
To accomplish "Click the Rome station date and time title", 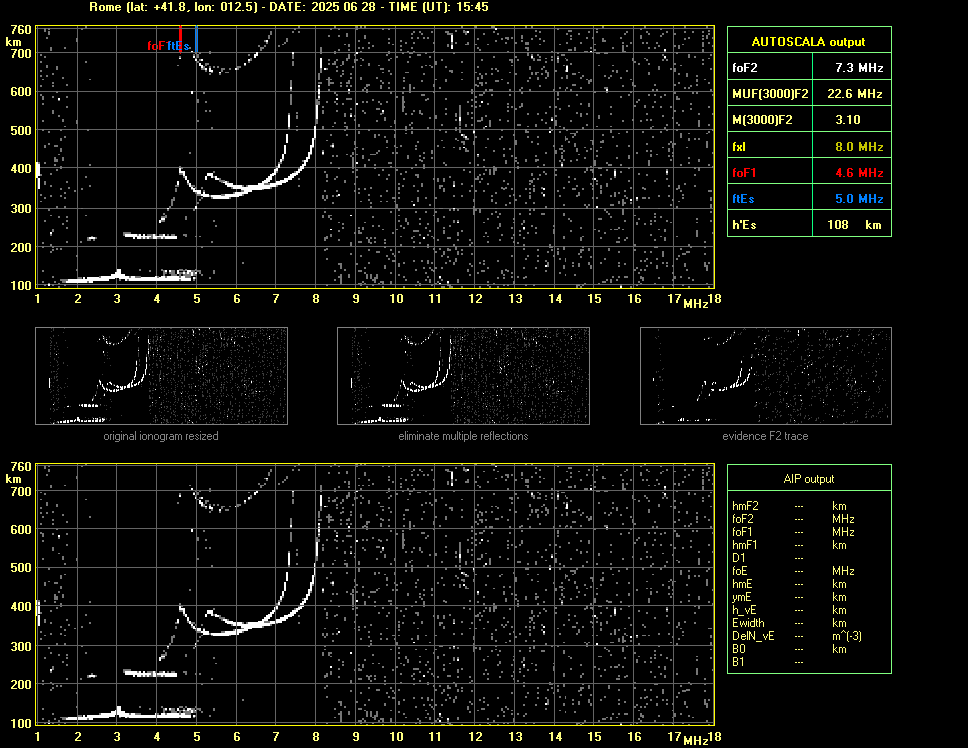I will (289, 7).
